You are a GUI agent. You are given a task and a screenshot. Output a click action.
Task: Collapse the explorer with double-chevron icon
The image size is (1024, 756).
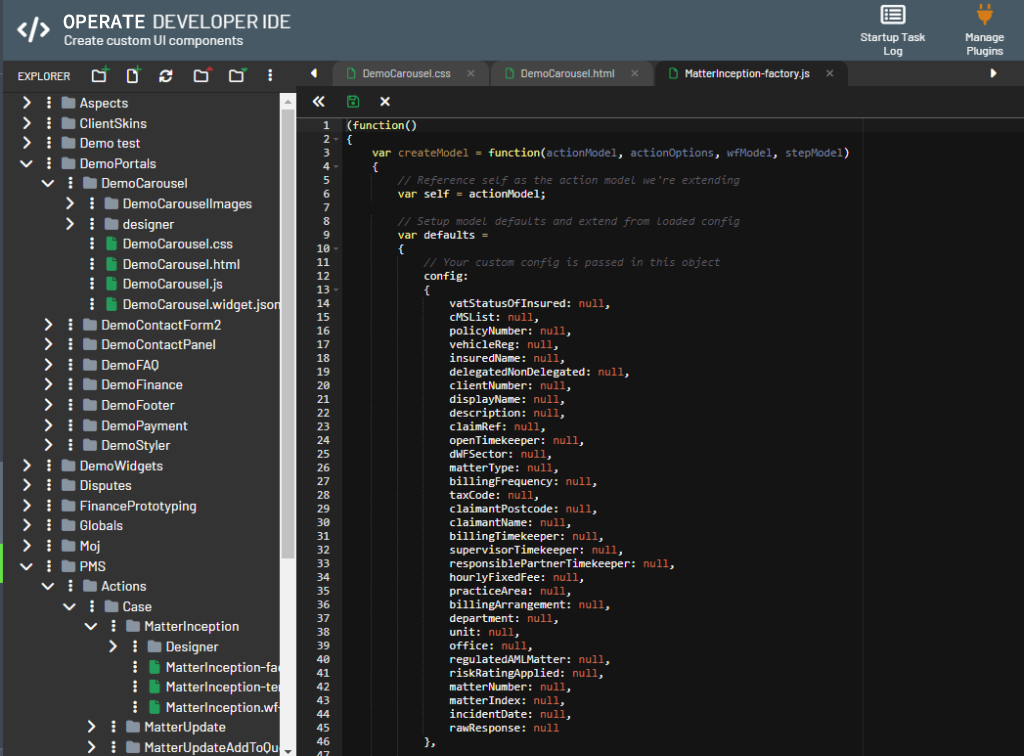tap(318, 101)
